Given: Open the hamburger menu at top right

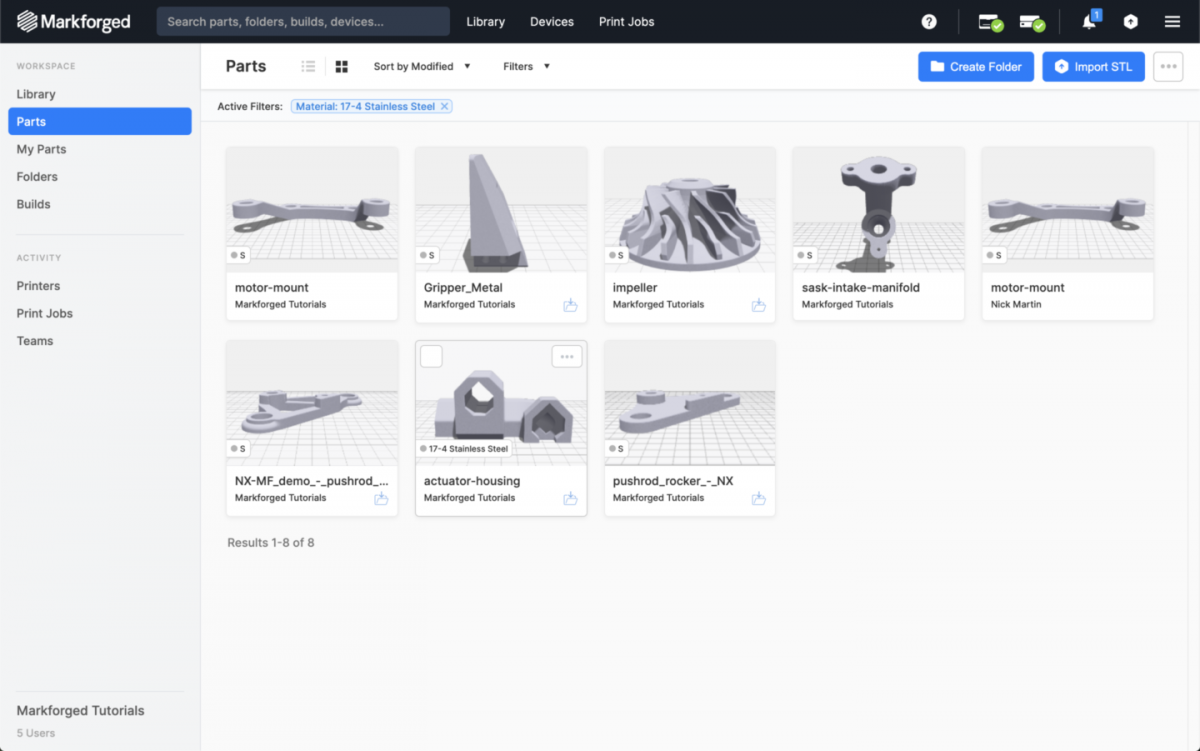Looking at the screenshot, I should tap(1172, 21).
